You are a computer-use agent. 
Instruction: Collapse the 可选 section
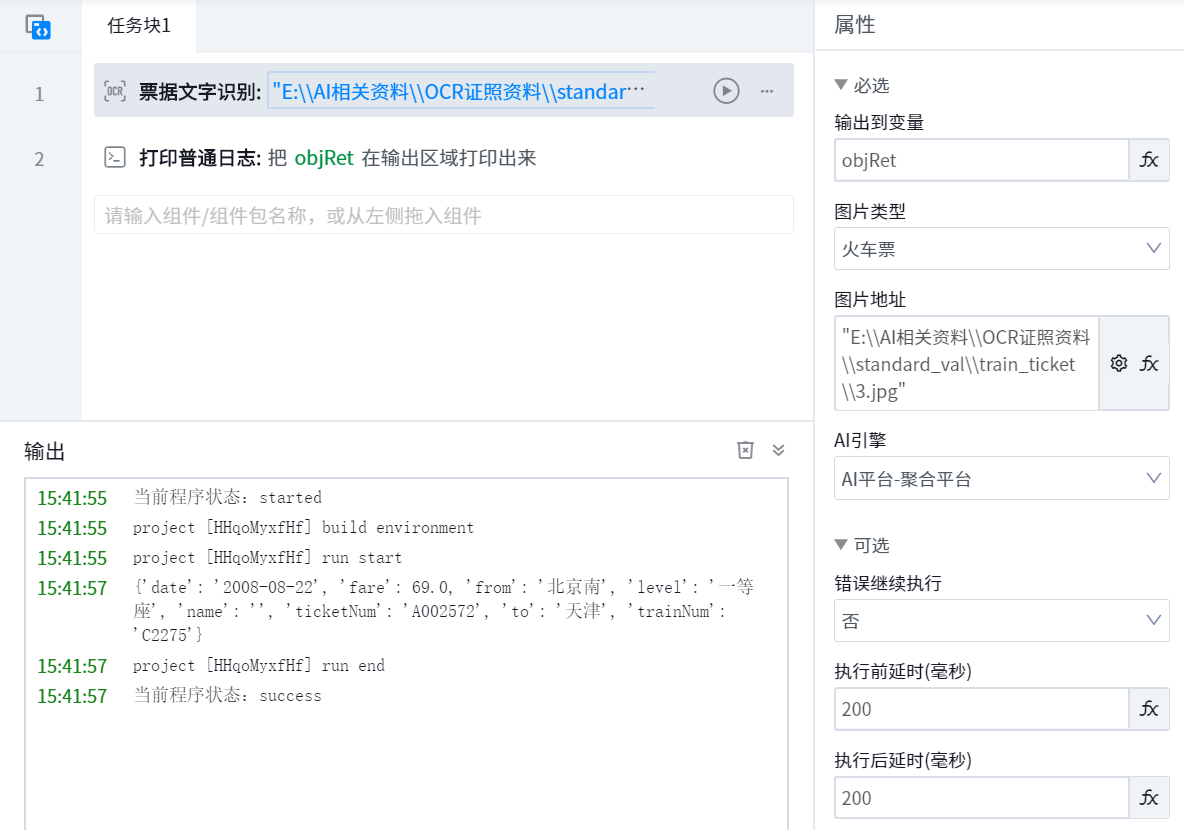(x=841, y=545)
